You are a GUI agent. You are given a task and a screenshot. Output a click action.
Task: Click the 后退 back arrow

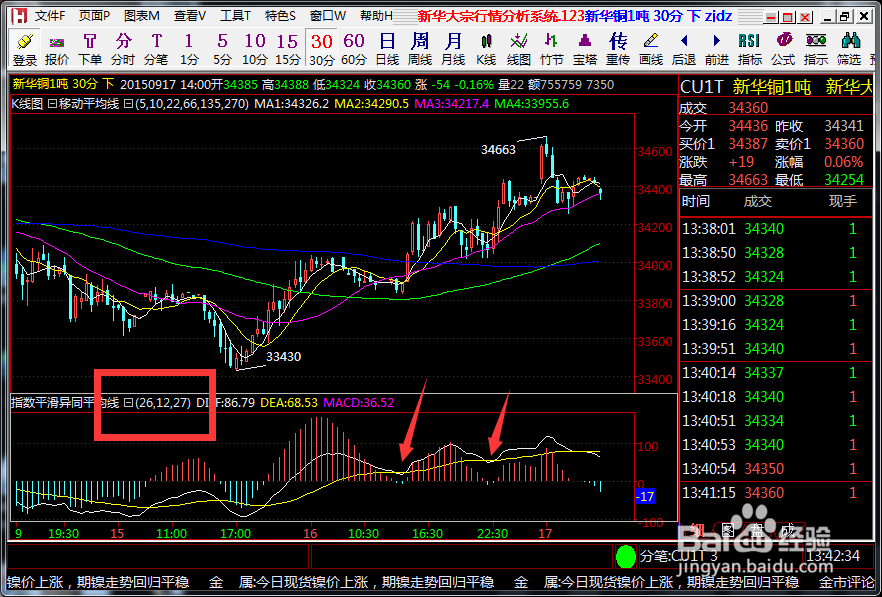[x=684, y=49]
